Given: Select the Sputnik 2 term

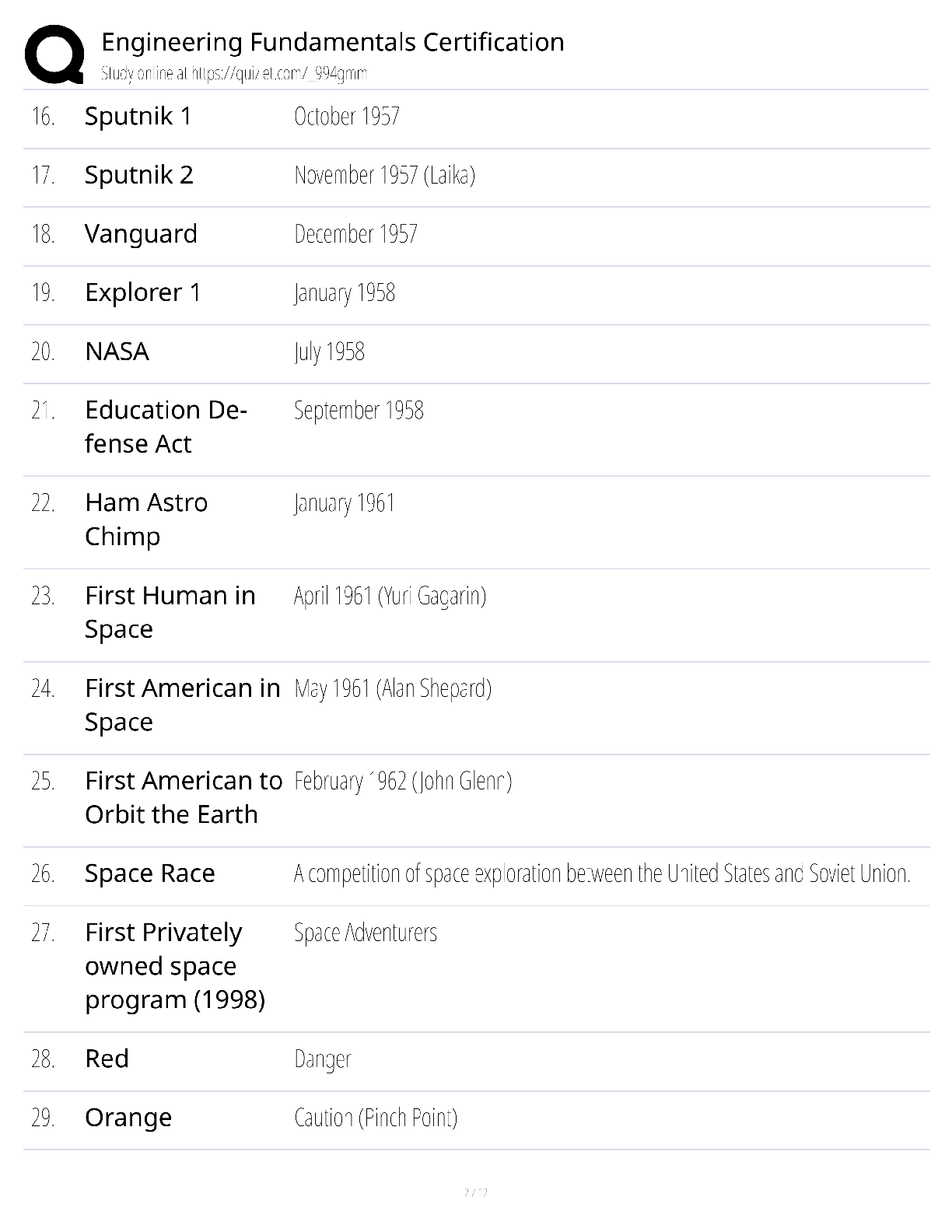Looking at the screenshot, I should [x=139, y=175].
